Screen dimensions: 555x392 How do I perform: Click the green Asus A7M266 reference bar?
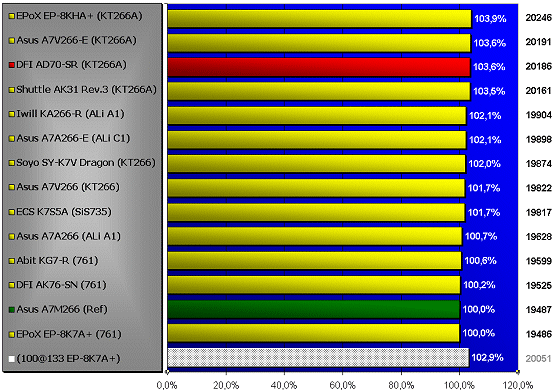(x=314, y=309)
